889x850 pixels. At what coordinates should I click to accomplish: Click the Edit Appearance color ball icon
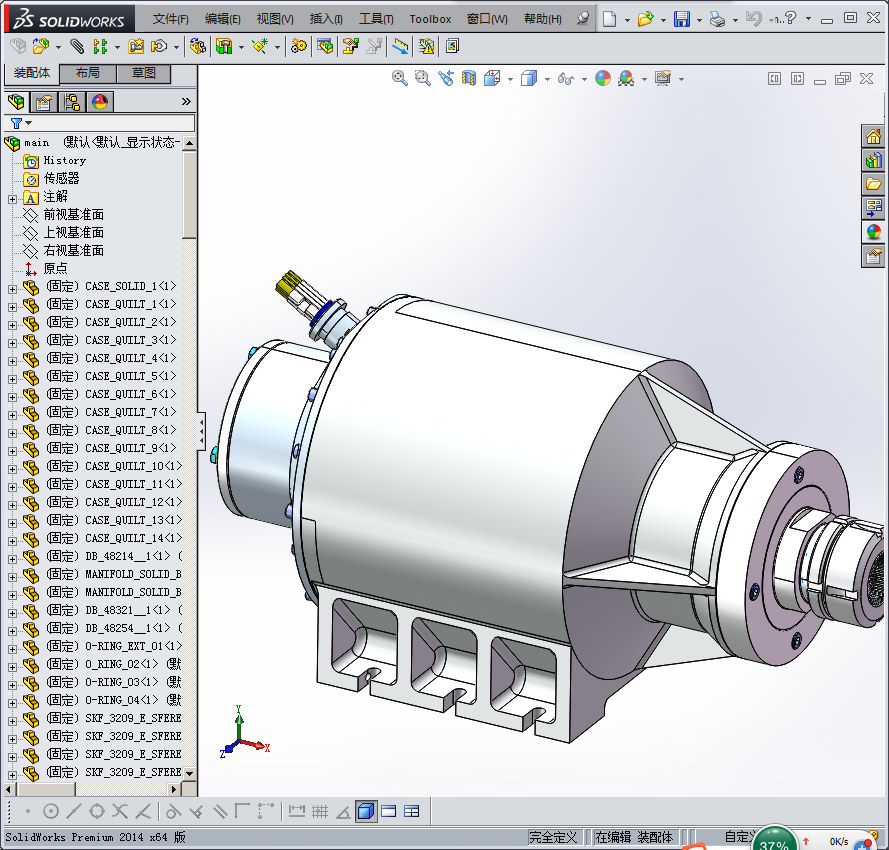tap(602, 78)
